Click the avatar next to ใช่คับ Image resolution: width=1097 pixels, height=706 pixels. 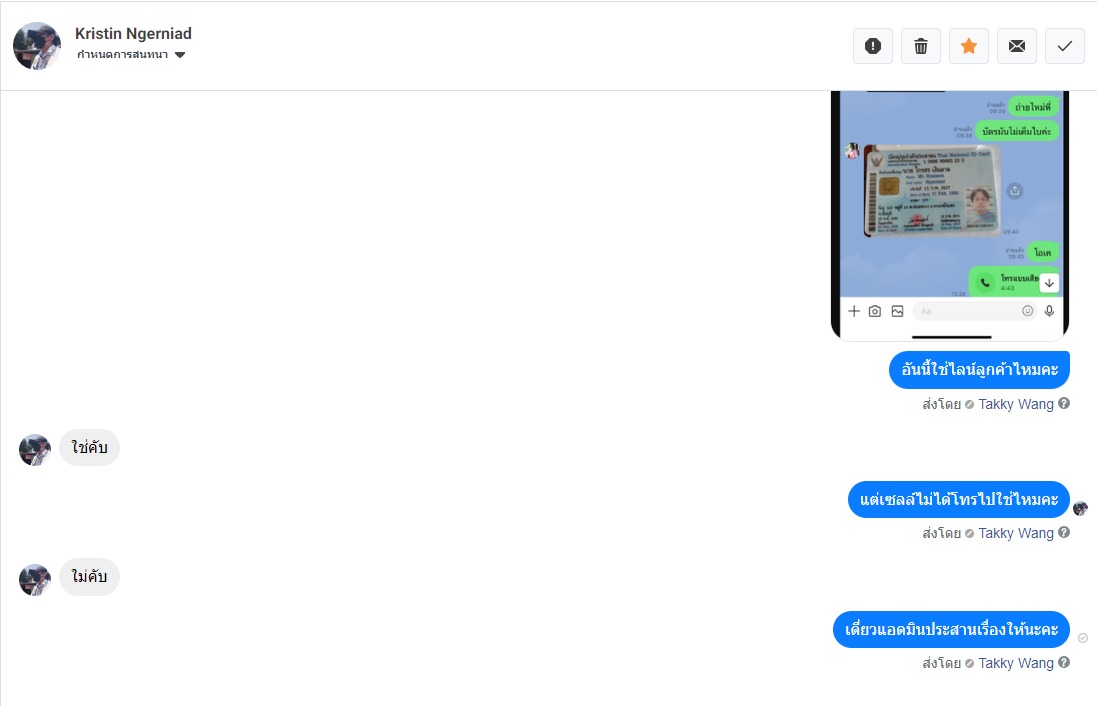[35, 450]
